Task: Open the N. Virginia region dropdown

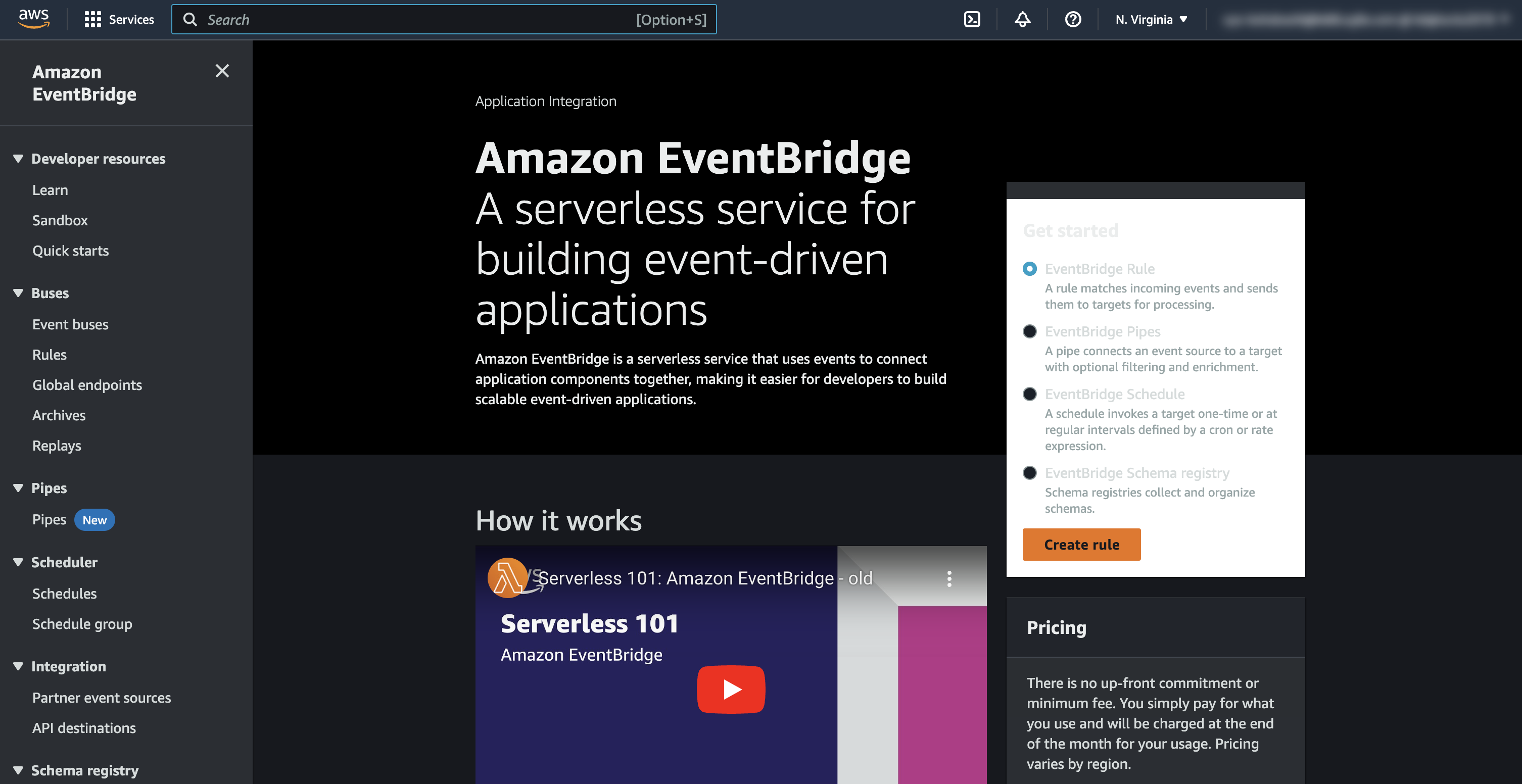Action: tap(1149, 19)
